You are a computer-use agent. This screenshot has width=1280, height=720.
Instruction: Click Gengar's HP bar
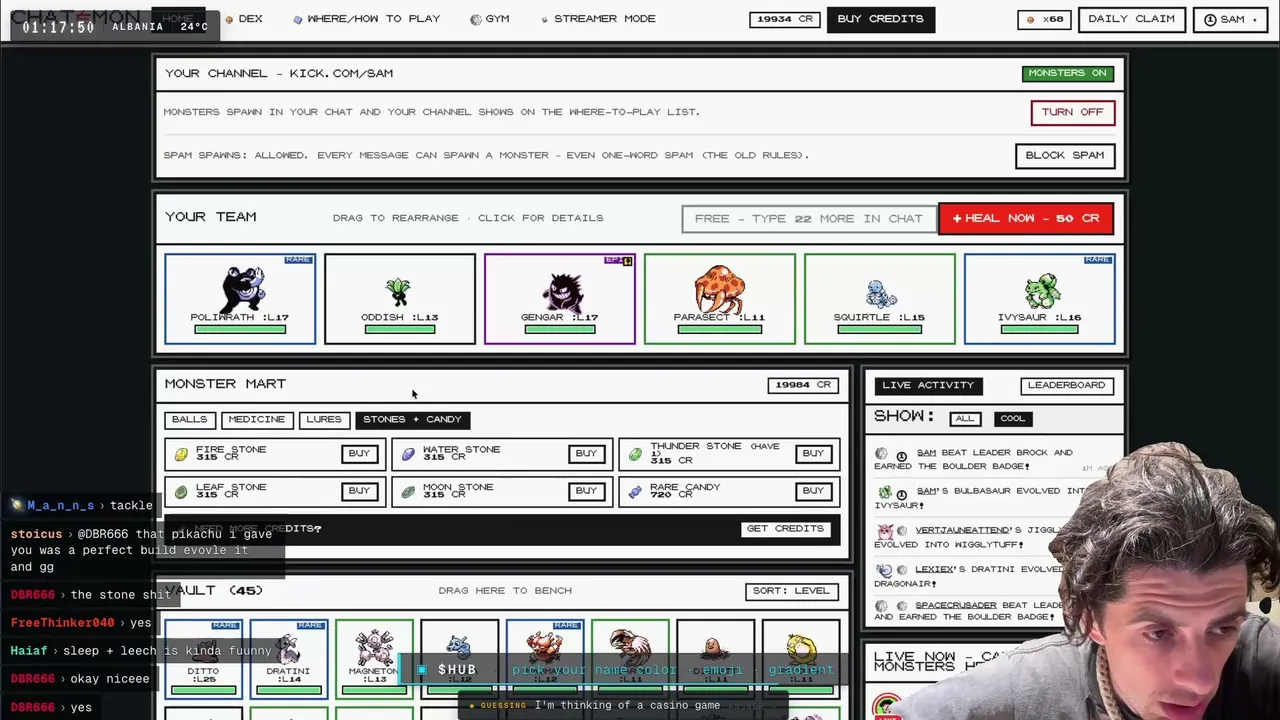560,329
